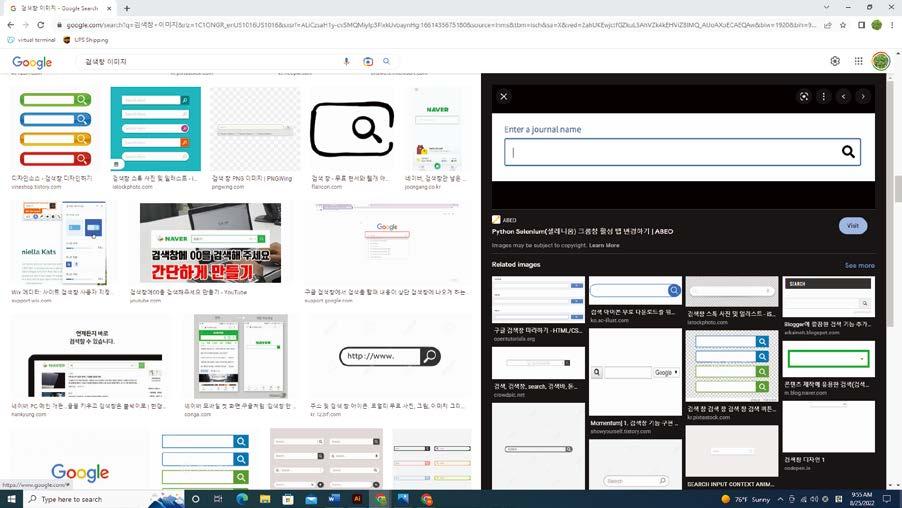Open the UPS Shipping bookmark

pyautogui.click(x=86, y=40)
